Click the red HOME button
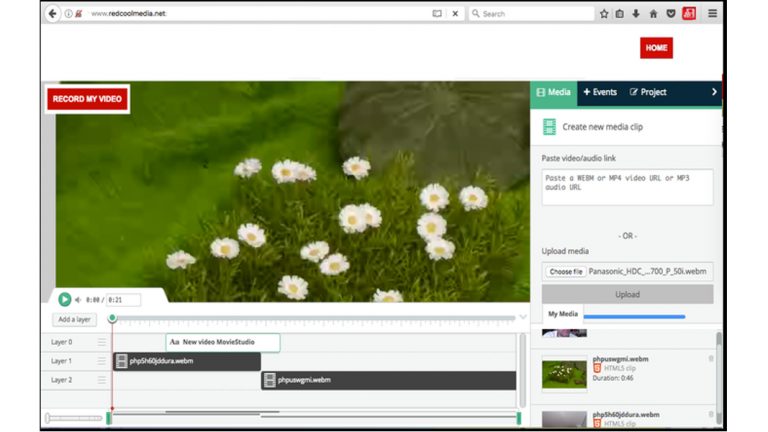Viewport: 768px width, 432px height. [x=656, y=48]
